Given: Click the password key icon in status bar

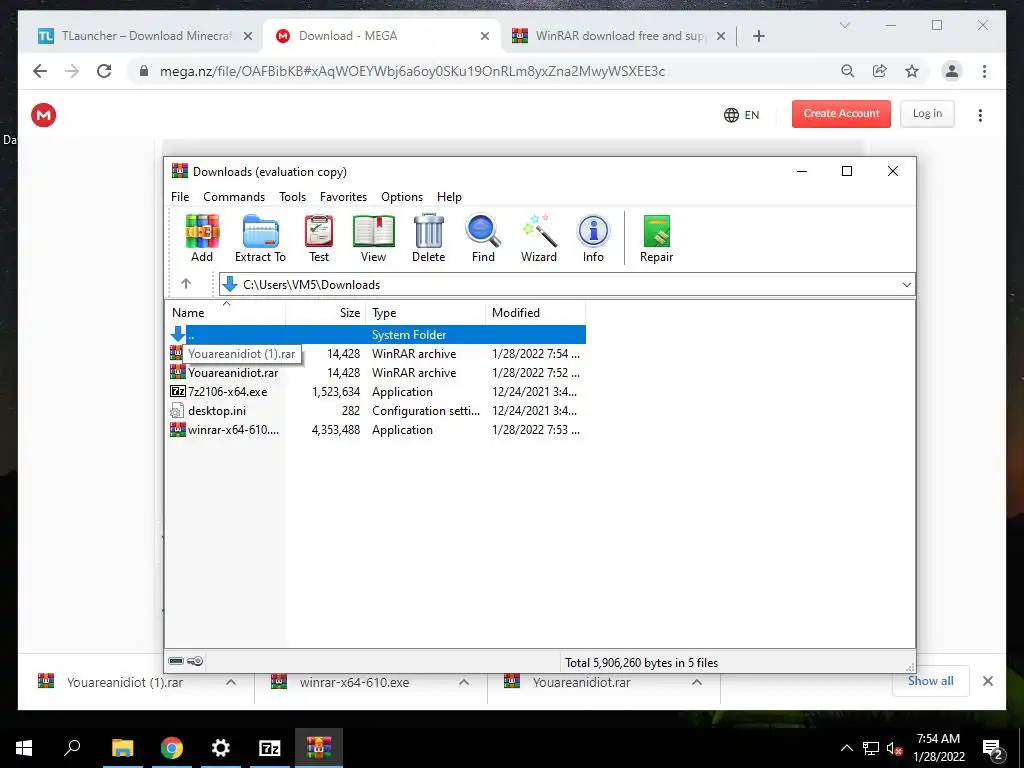Looking at the screenshot, I should tap(195, 661).
